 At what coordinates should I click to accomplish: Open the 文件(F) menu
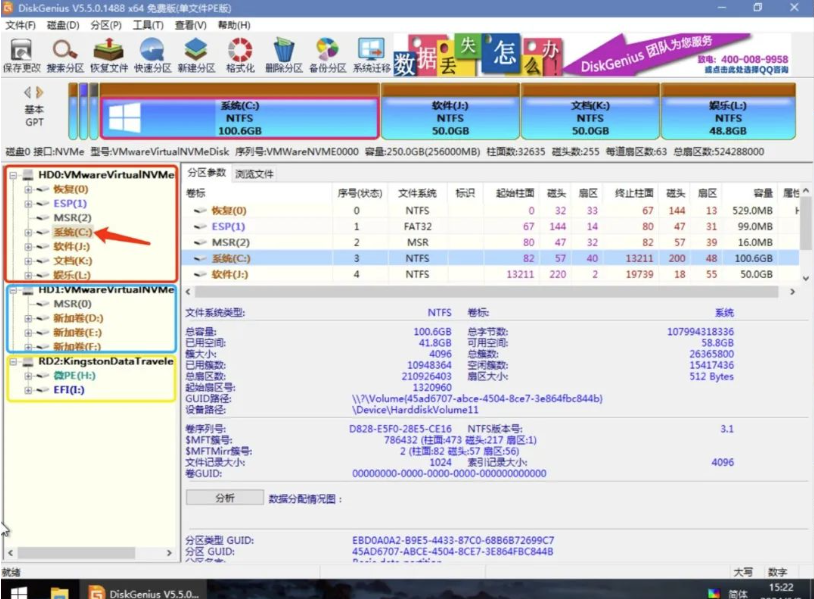21,25
